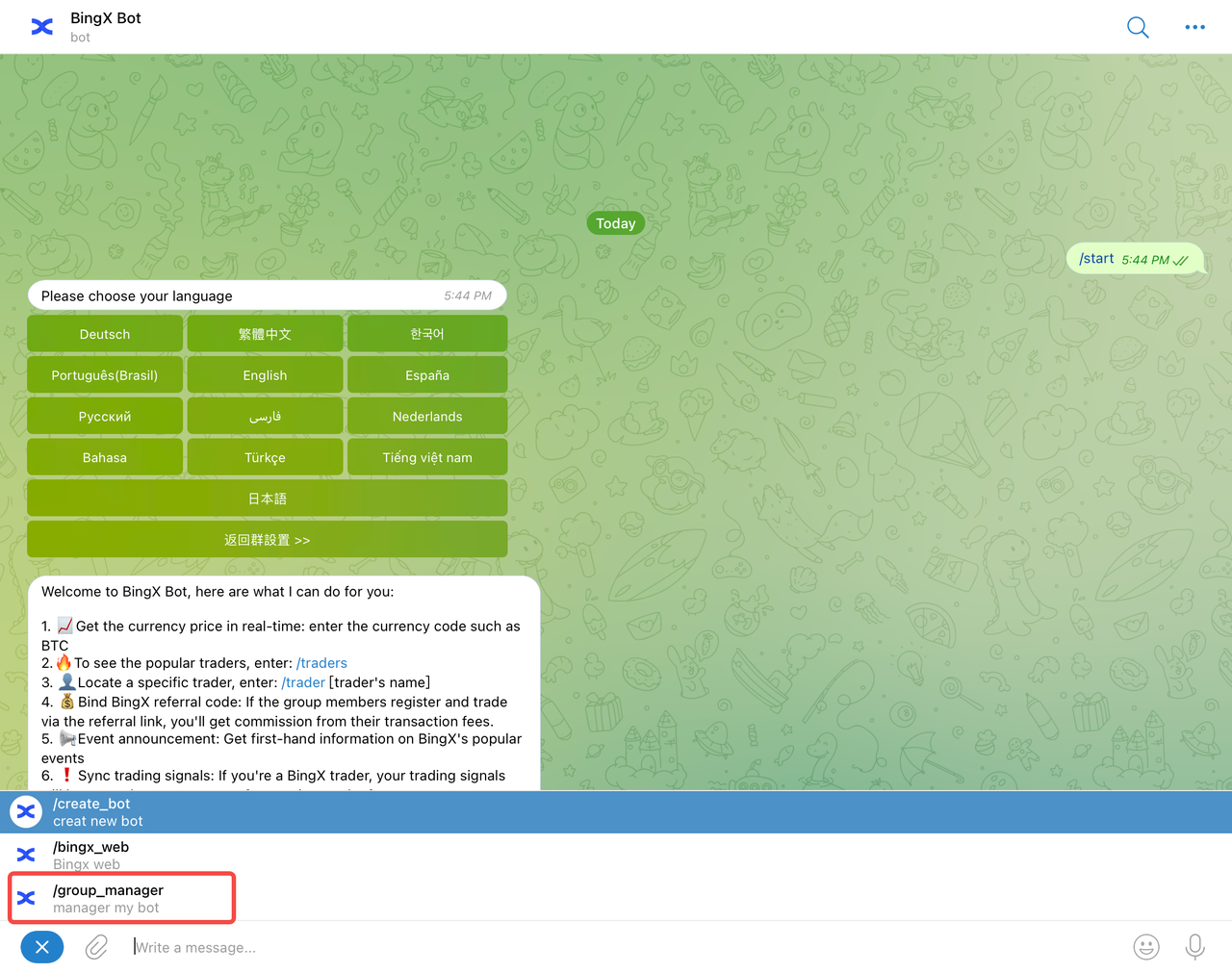Choose English language button

[x=265, y=375]
